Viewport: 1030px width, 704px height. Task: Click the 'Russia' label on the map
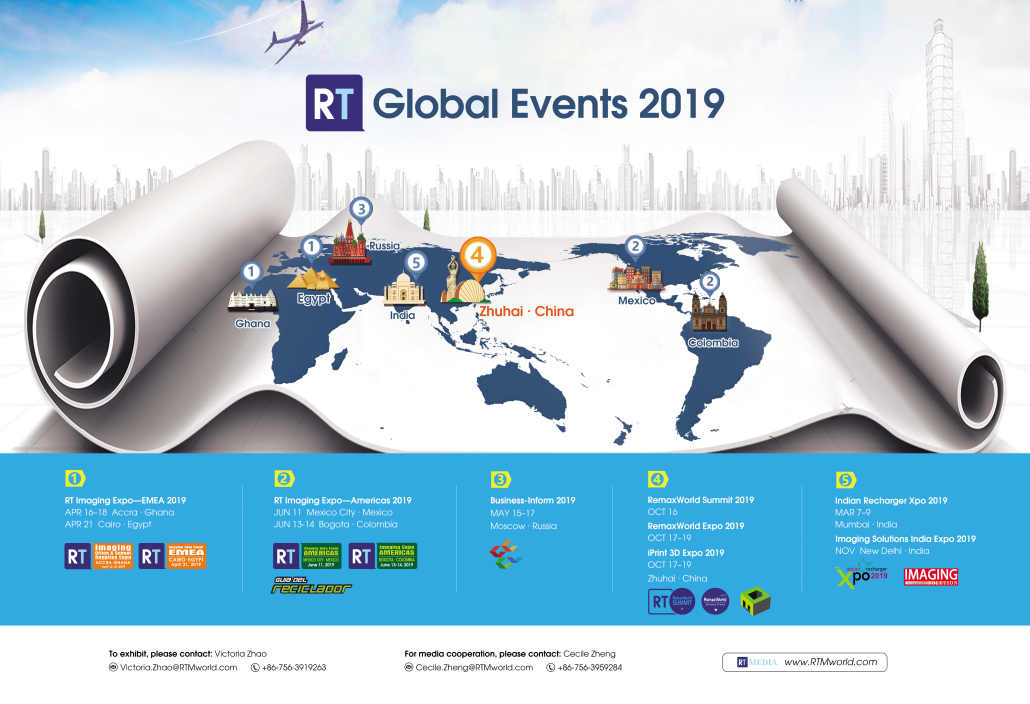(384, 245)
